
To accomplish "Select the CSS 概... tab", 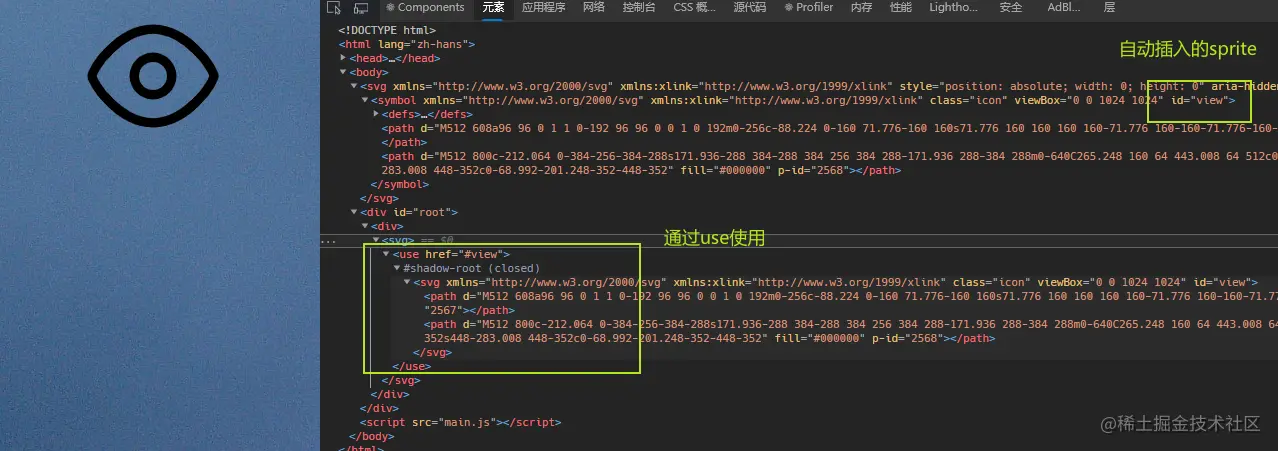I will tap(694, 8).
